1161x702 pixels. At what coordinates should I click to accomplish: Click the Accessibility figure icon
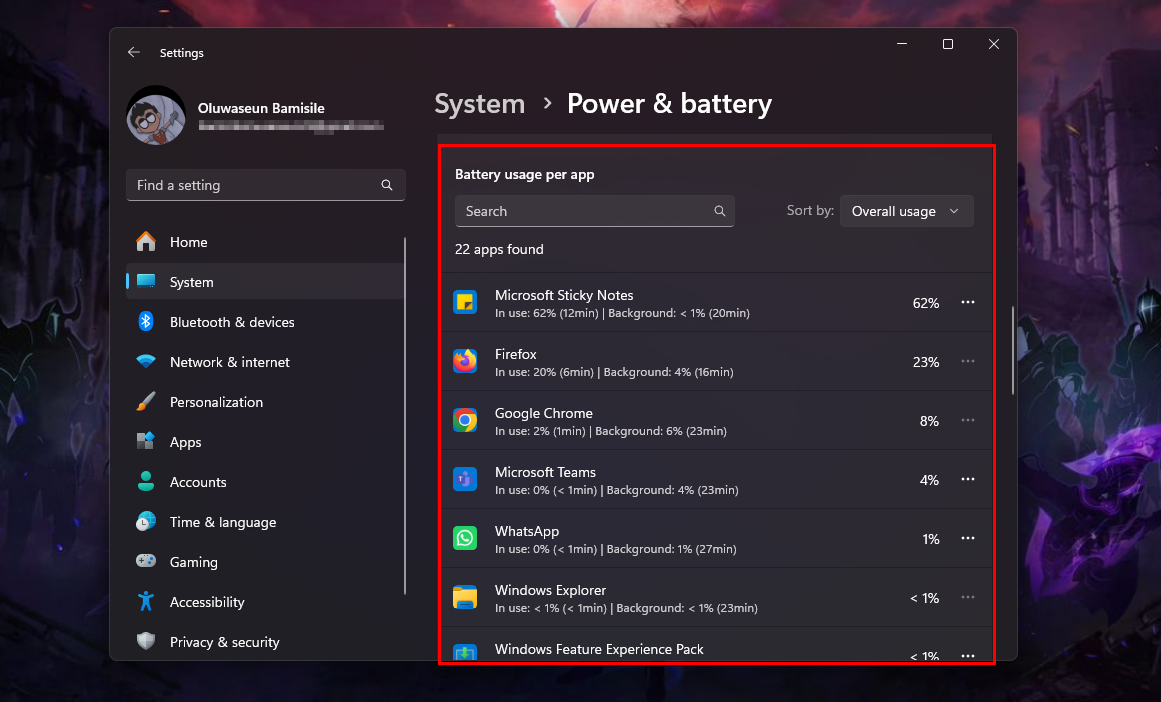[146, 601]
